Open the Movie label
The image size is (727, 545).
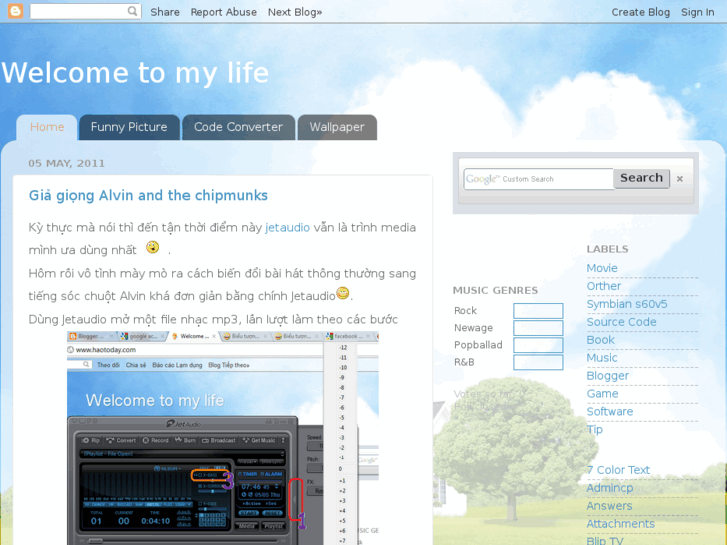602,268
